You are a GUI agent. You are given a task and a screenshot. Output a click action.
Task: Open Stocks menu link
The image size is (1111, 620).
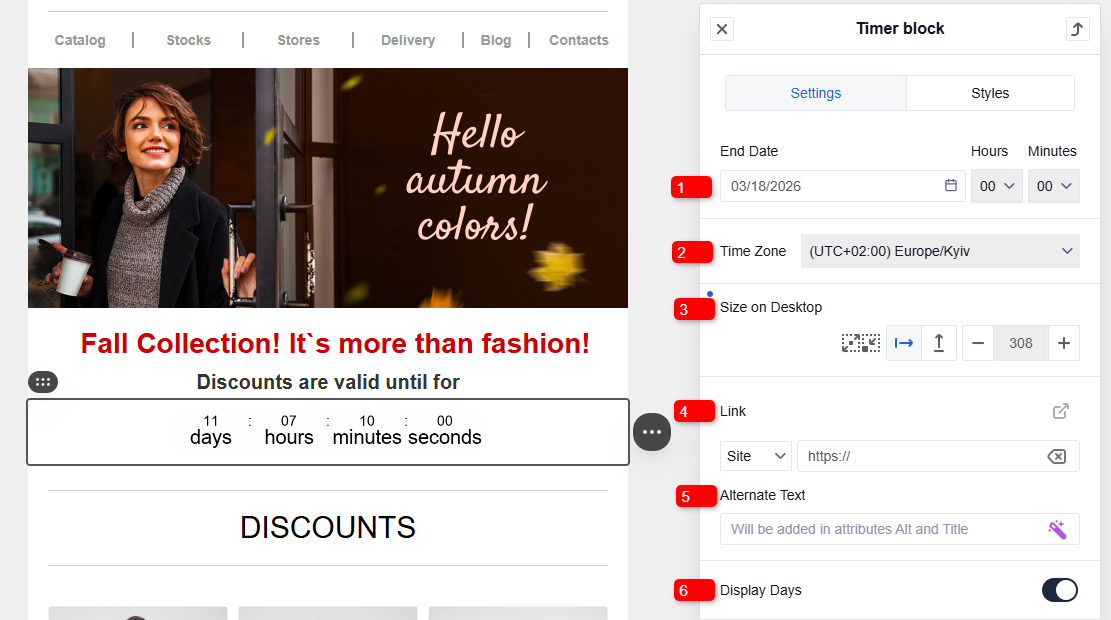tap(188, 40)
